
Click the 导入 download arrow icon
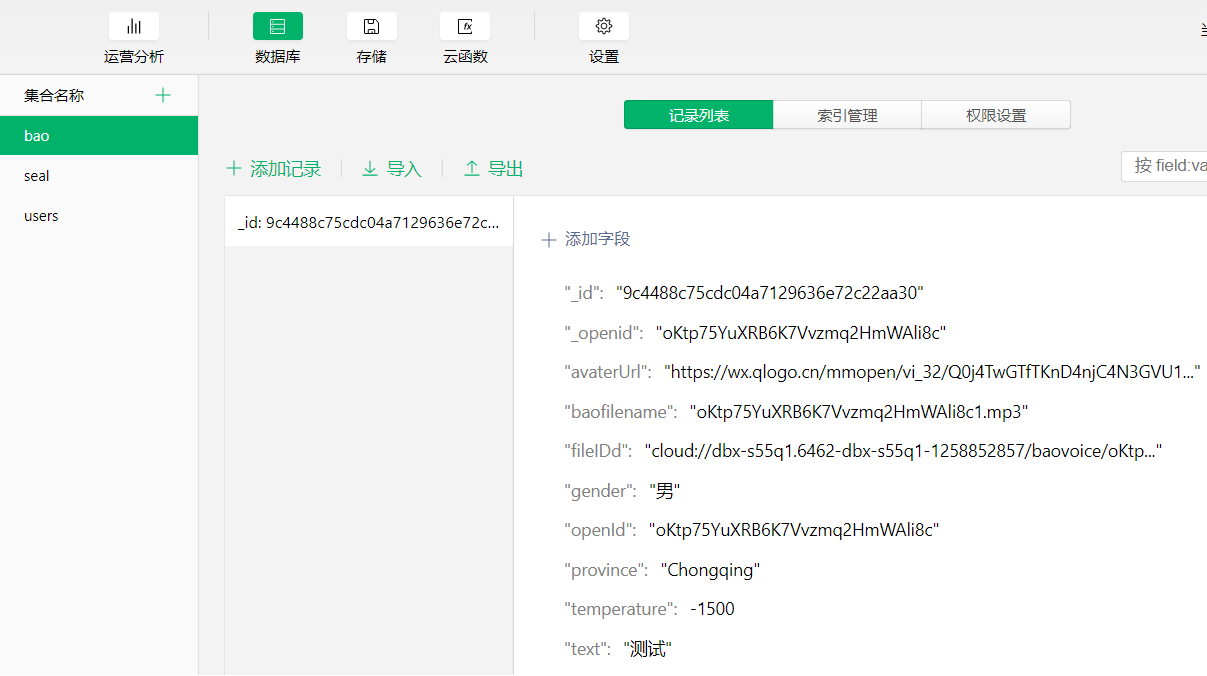point(370,169)
